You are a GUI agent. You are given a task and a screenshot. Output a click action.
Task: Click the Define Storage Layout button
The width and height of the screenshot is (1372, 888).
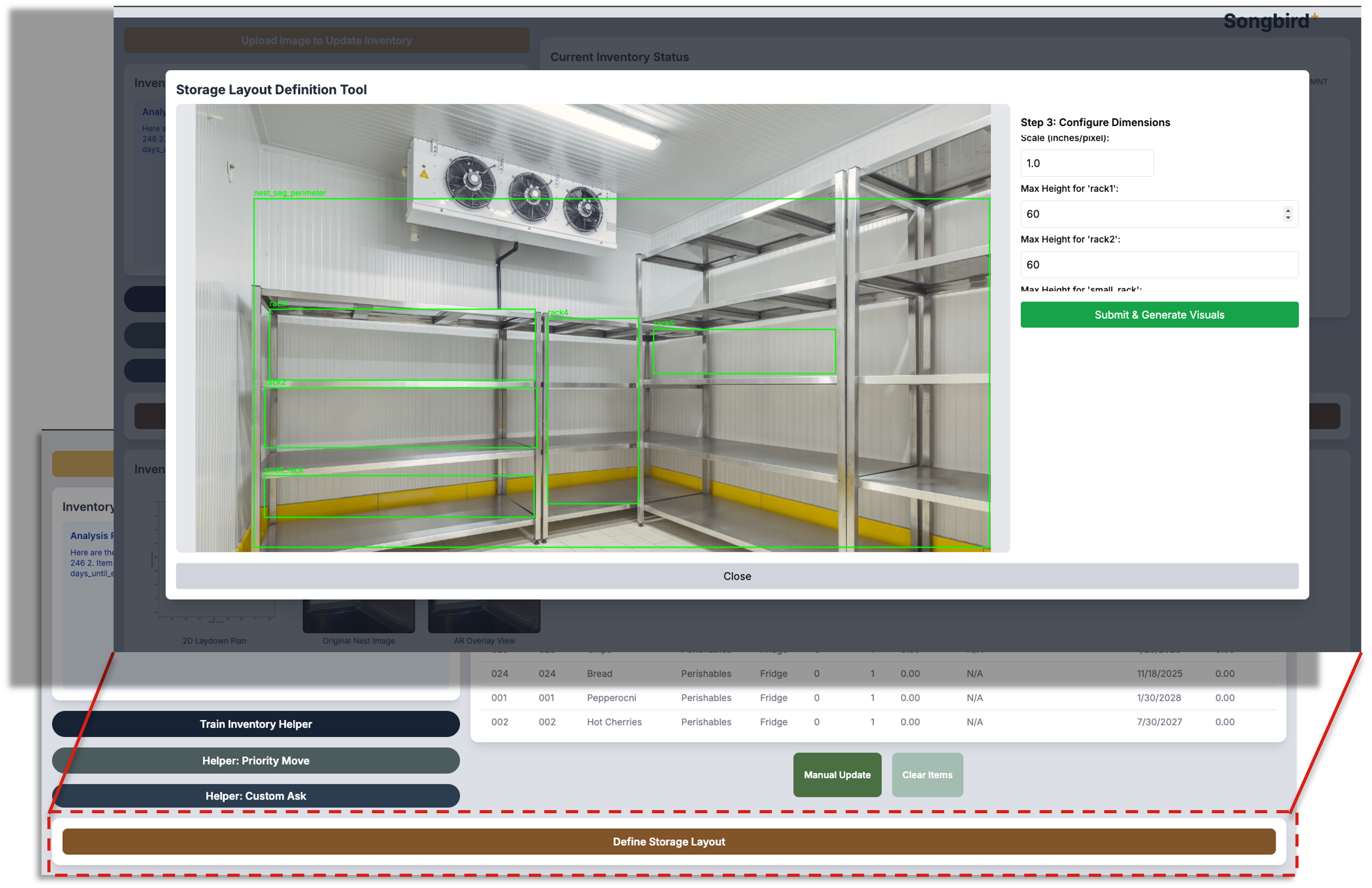click(669, 841)
